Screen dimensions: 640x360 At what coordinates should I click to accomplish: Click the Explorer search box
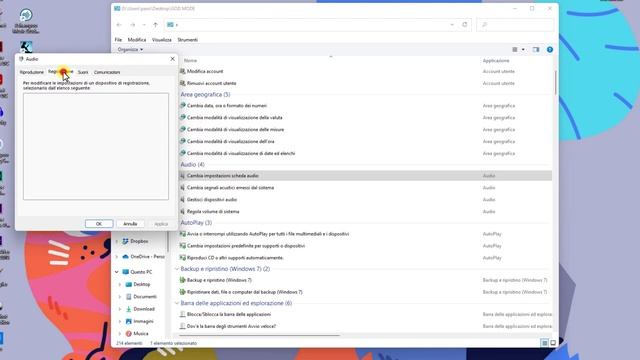click(x=515, y=25)
